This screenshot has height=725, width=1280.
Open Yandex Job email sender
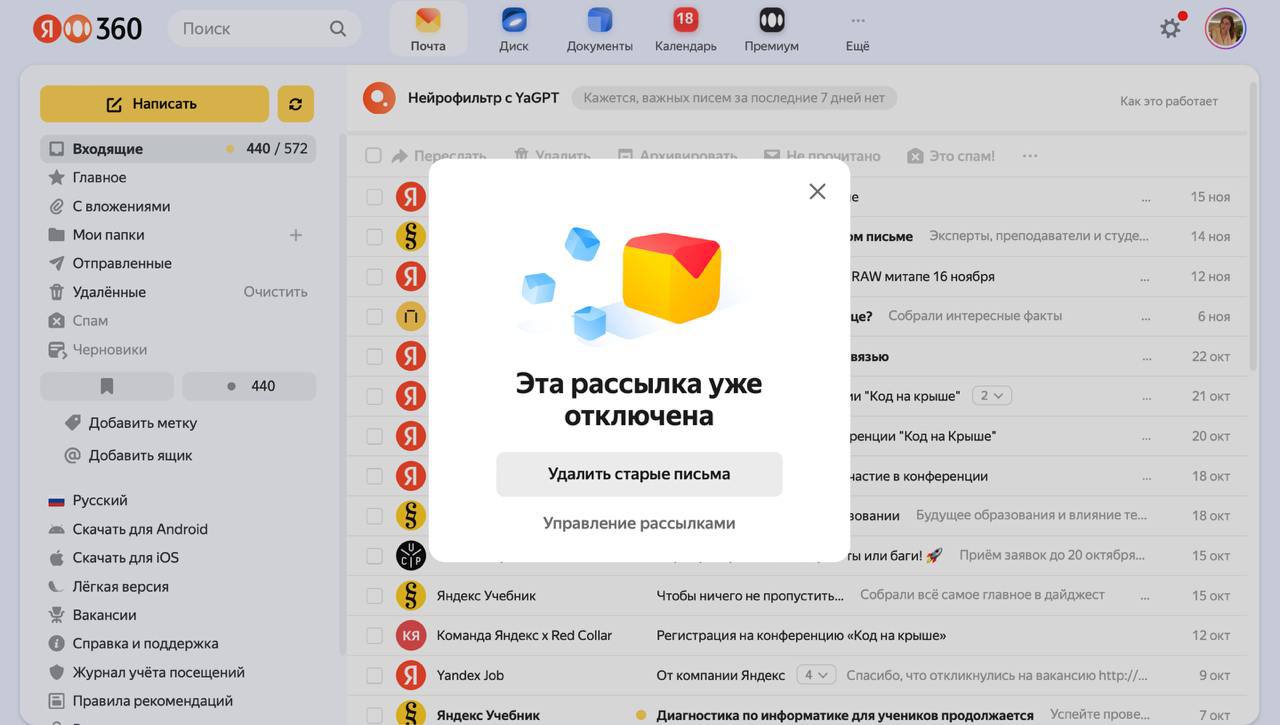point(470,675)
